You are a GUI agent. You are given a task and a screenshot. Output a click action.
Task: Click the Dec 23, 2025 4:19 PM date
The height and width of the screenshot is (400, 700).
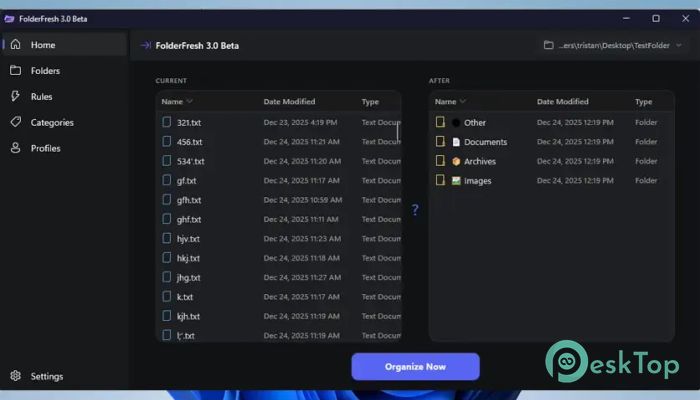coord(300,122)
